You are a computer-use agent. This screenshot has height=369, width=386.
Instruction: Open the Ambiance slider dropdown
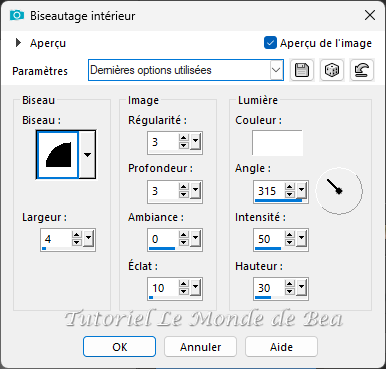(x=195, y=239)
